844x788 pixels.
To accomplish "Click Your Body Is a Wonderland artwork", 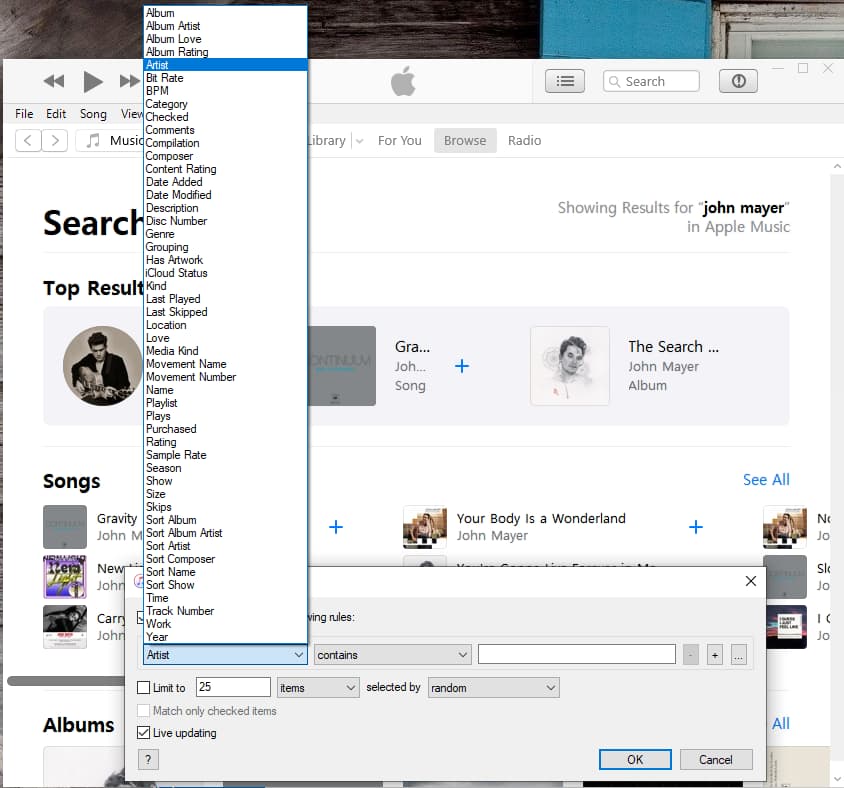I will pyautogui.click(x=425, y=526).
